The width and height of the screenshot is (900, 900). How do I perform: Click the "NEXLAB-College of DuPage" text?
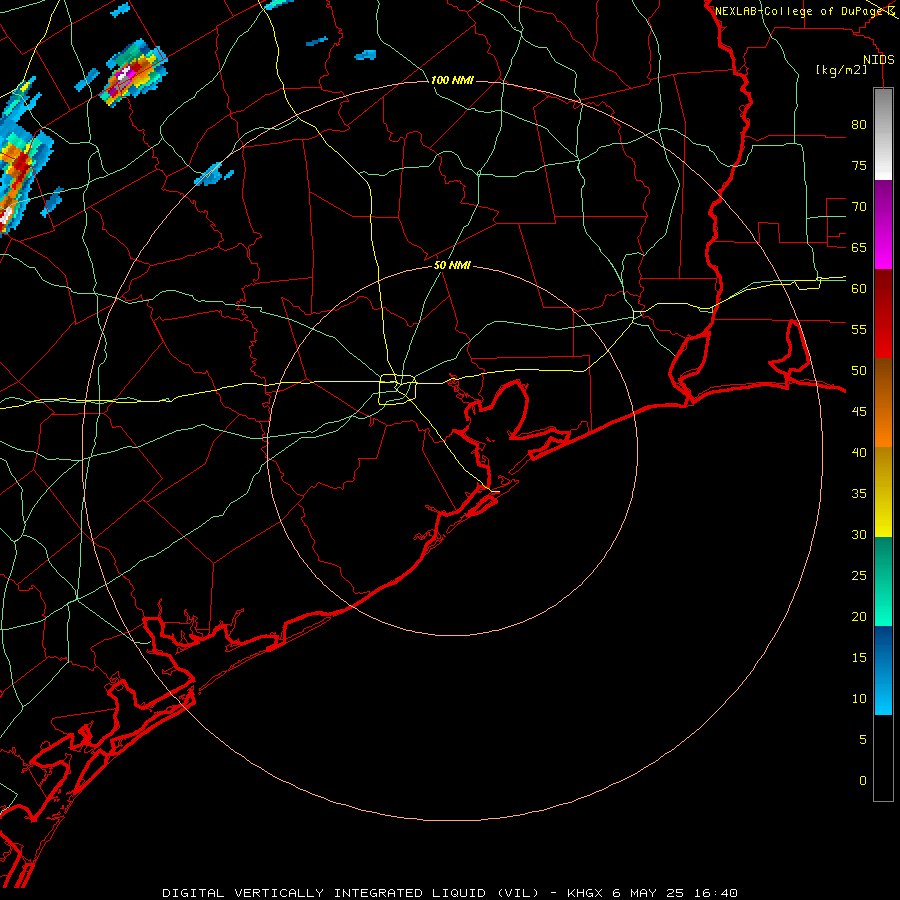coord(800,11)
